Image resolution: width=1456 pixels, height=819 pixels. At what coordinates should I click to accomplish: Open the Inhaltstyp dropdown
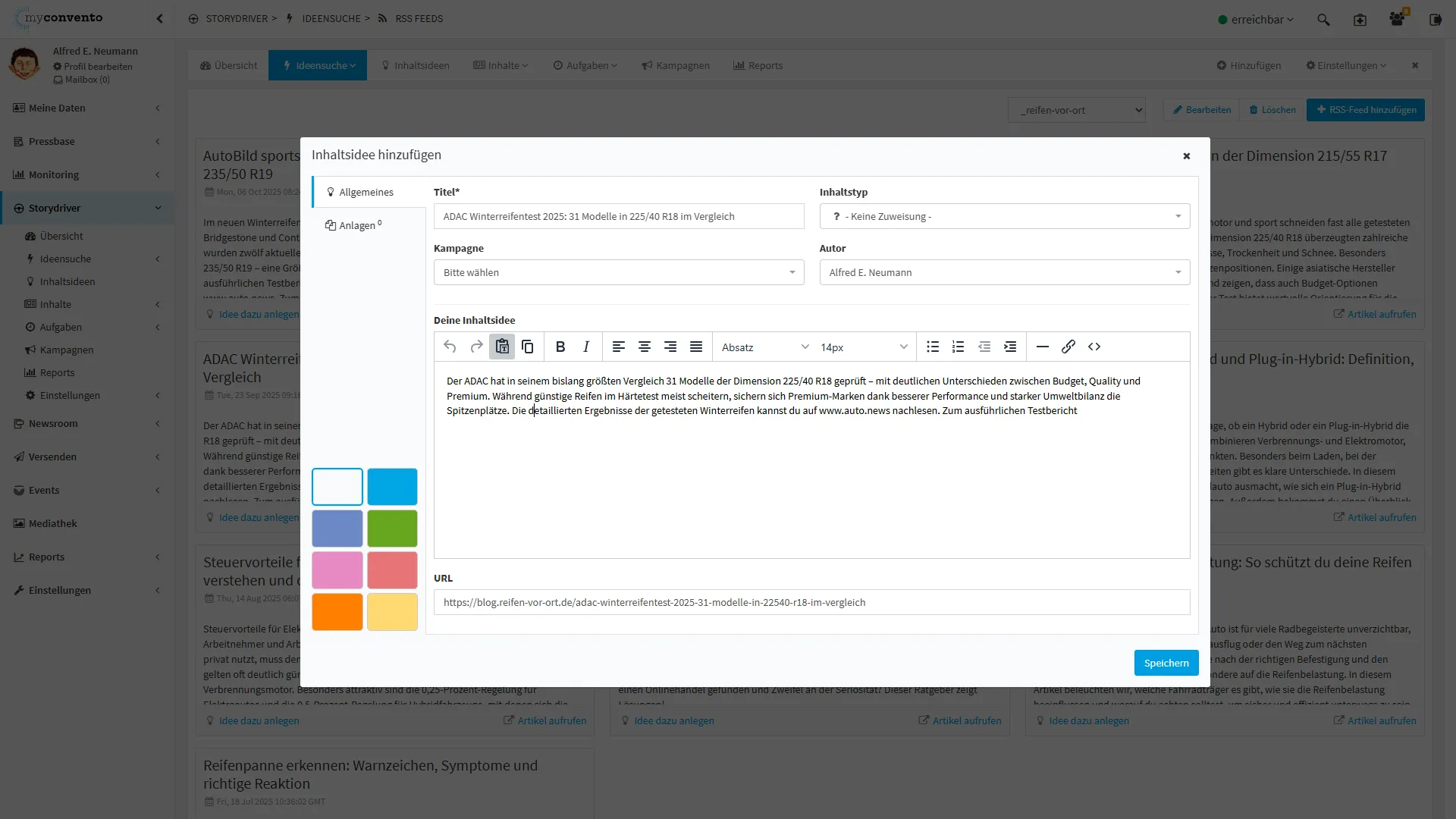[x=1004, y=216]
